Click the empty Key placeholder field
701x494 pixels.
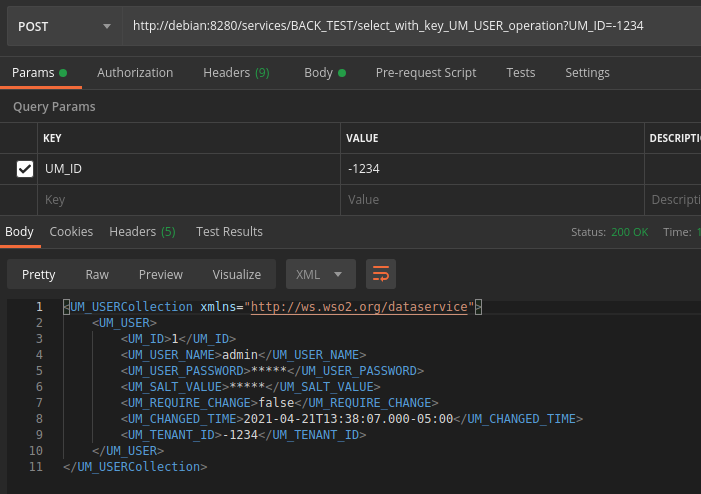click(x=188, y=200)
